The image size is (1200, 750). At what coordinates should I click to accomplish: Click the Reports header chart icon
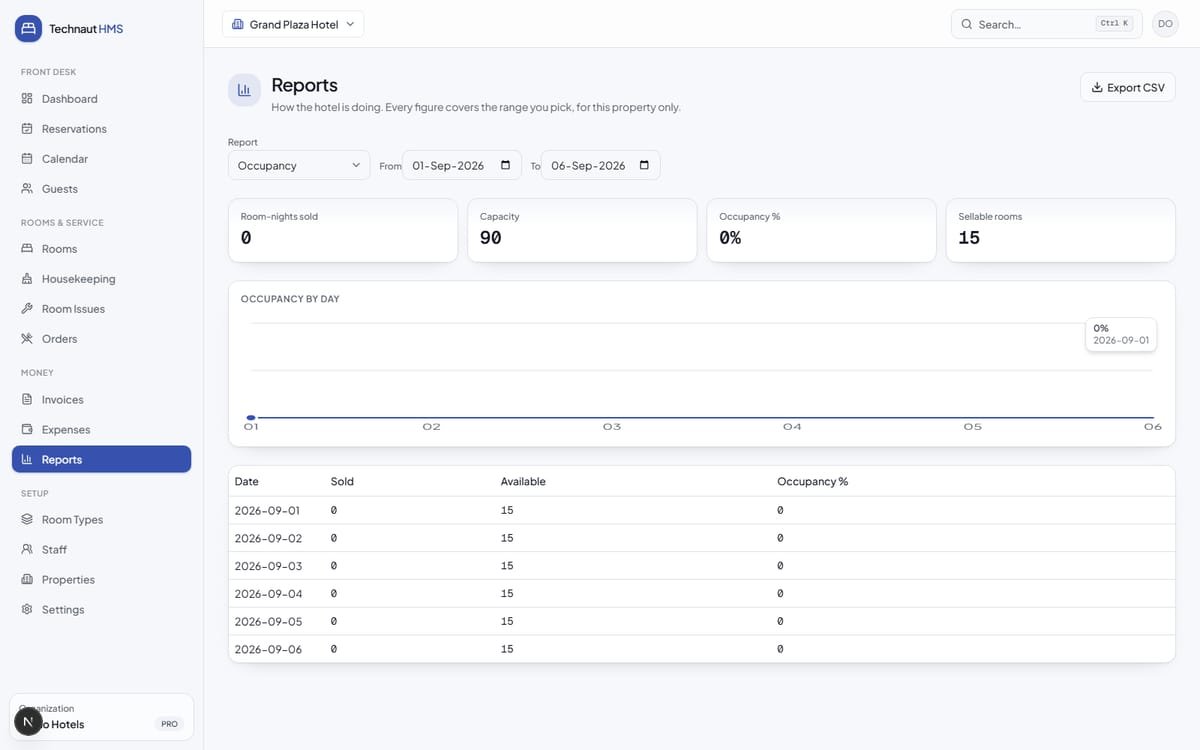[x=244, y=90]
